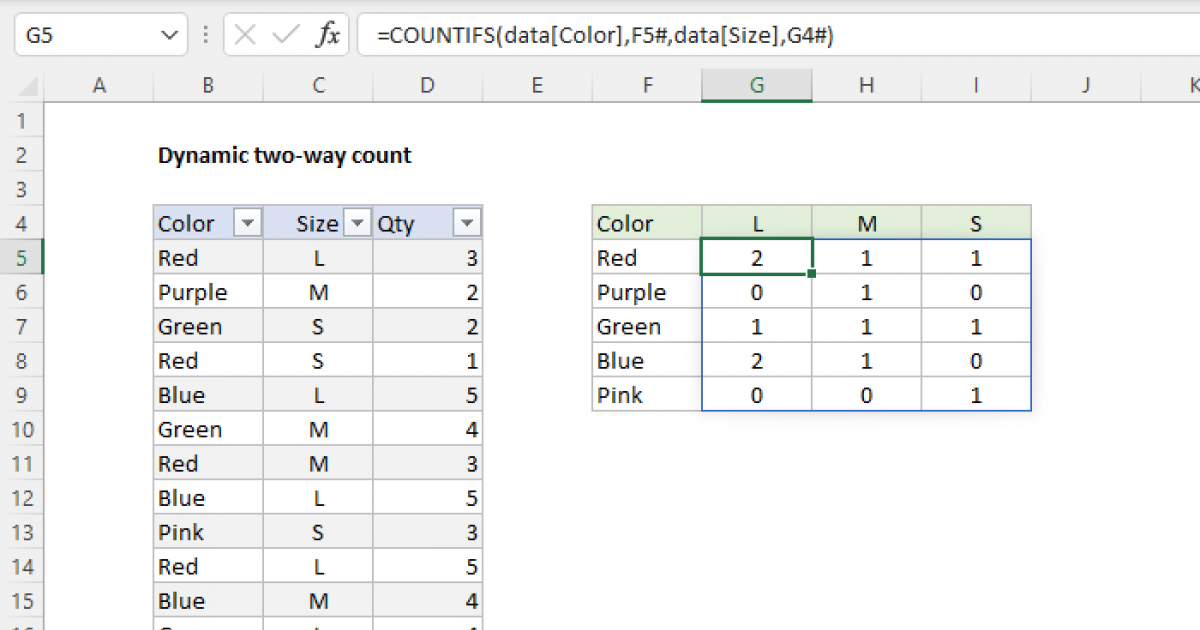Screen dimensions: 1200x630
Task: Click inside the formula bar
Action: (x=600, y=34)
